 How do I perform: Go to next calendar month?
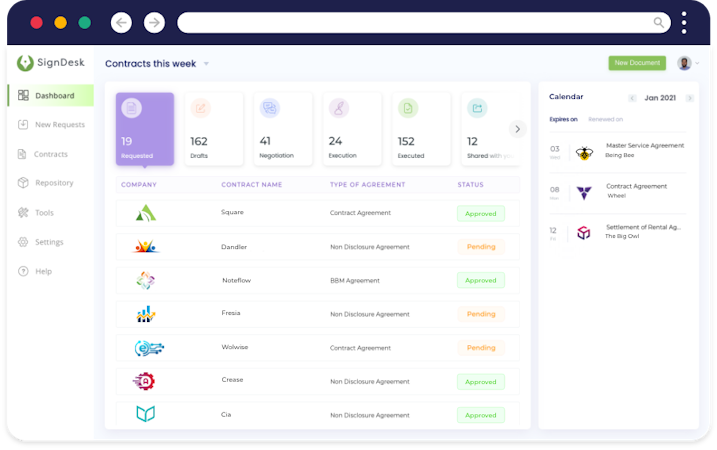click(x=690, y=98)
